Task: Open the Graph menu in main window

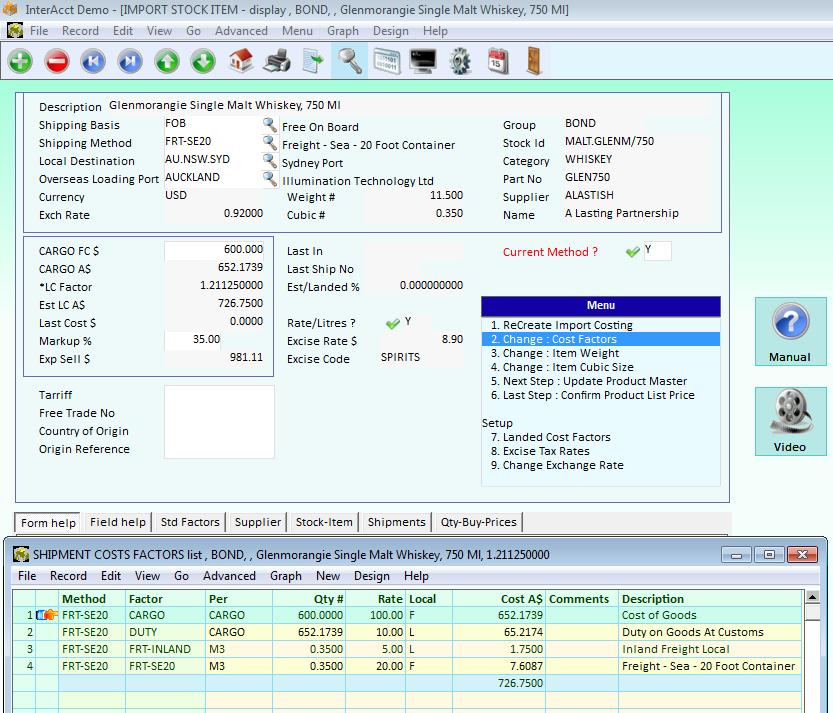Action: point(343,31)
